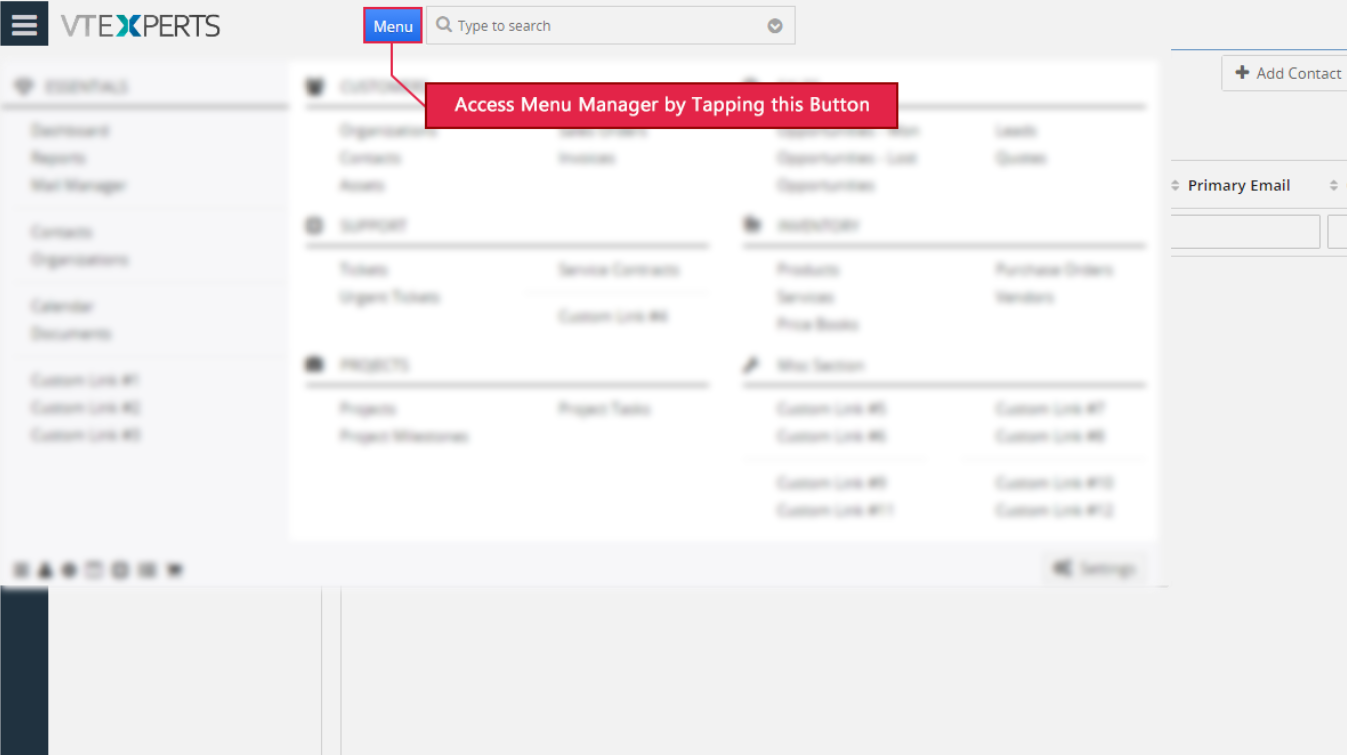Viewport: 1347px width, 755px height.
Task: Open Urgent Tickets under Support section
Action: [x=389, y=297]
